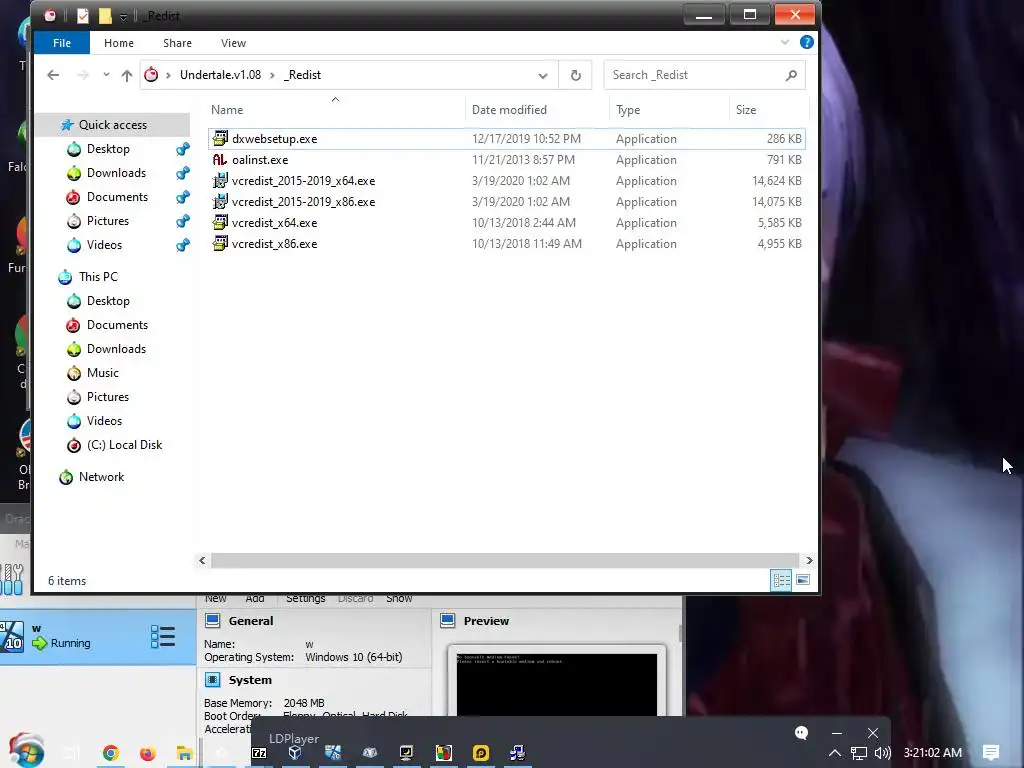1024x768 pixels.
Task: Select the vcredist_x86.exe file icon
Action: (x=220, y=244)
